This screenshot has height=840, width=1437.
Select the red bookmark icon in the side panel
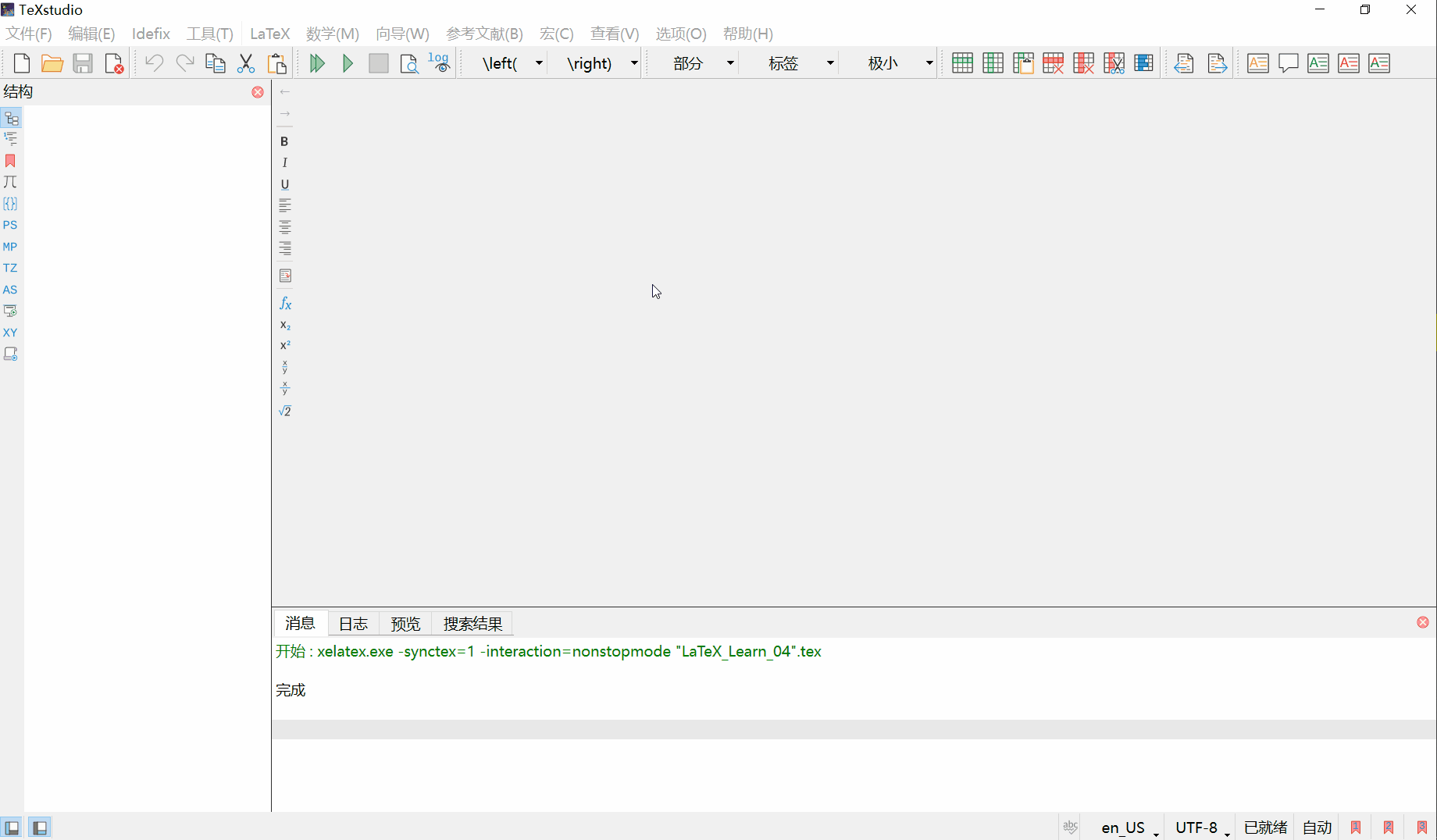(10, 161)
